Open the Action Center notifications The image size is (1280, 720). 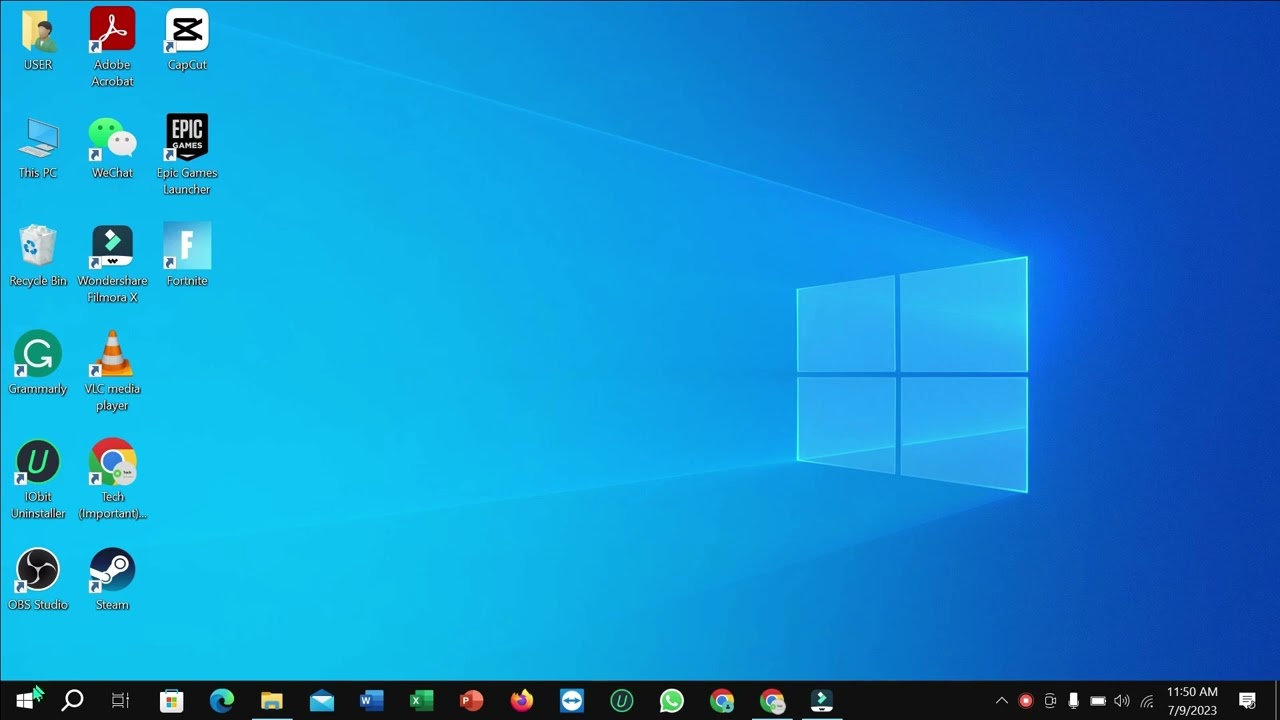(1248, 701)
